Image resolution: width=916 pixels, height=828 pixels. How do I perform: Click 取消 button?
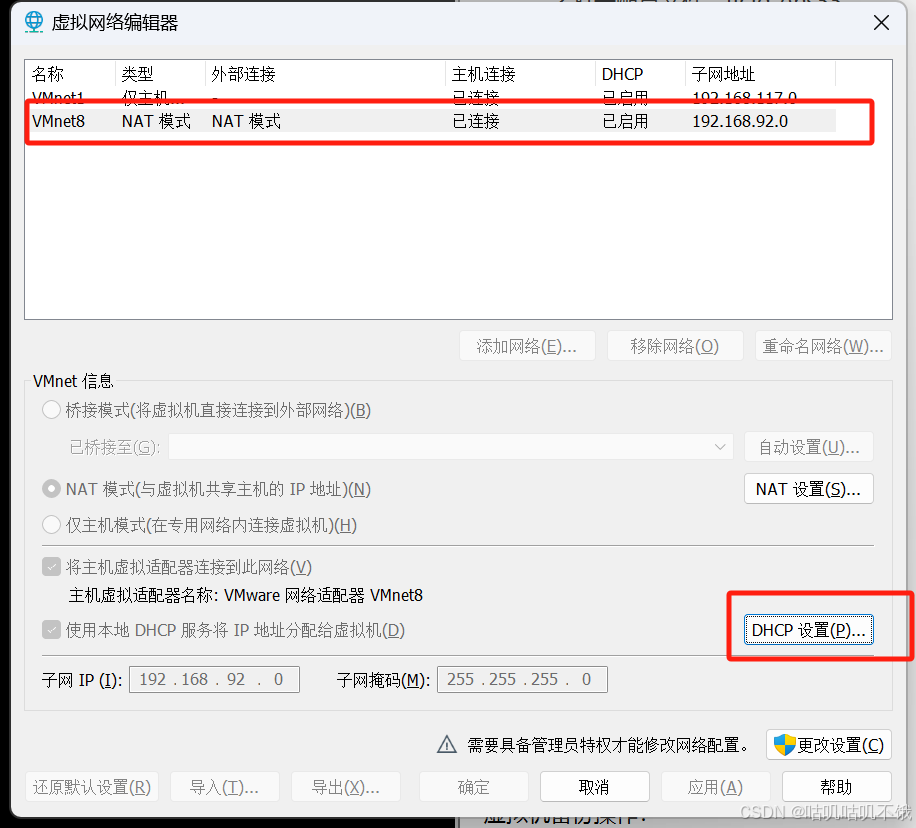pyautogui.click(x=594, y=787)
